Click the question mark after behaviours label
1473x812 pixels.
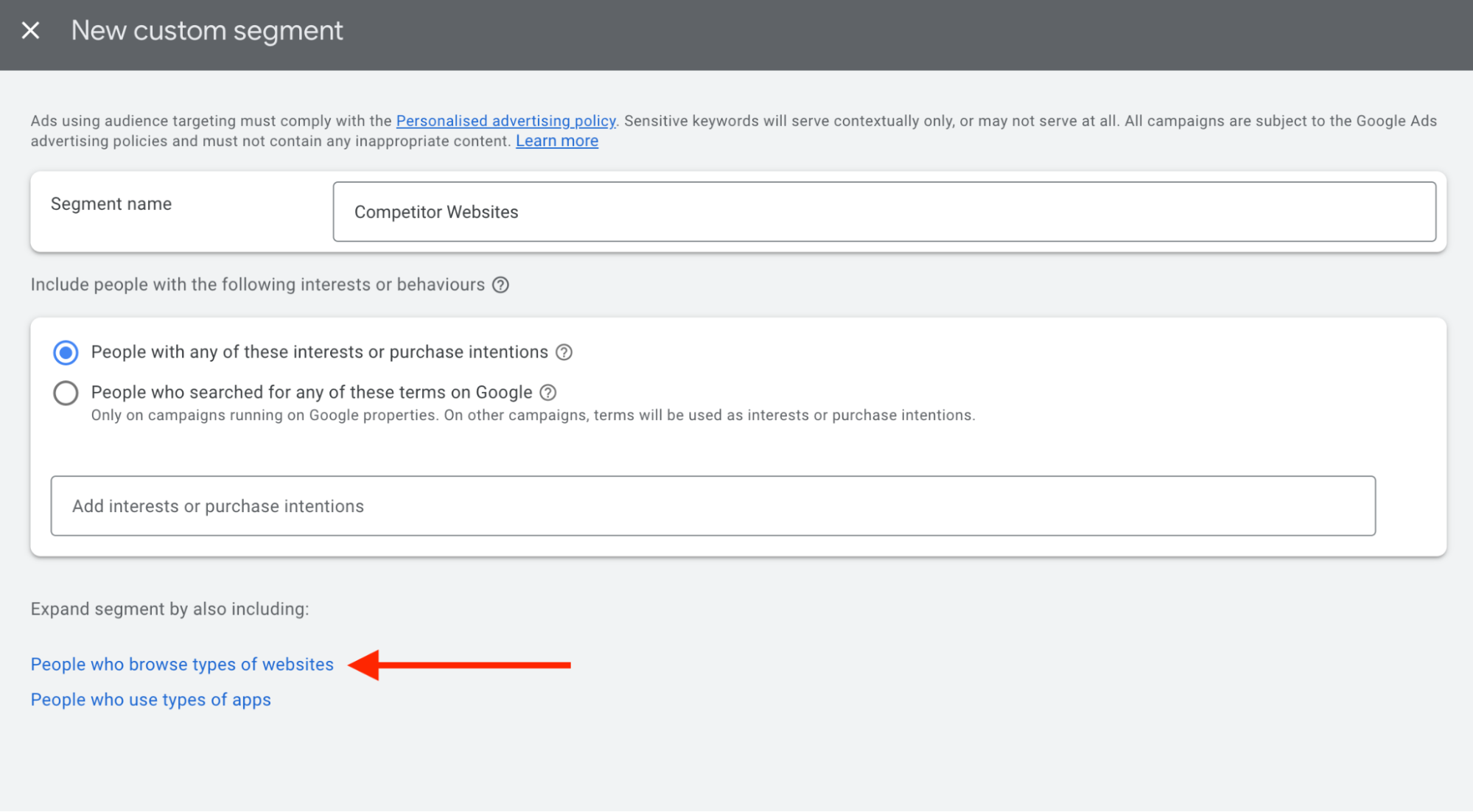click(x=501, y=284)
